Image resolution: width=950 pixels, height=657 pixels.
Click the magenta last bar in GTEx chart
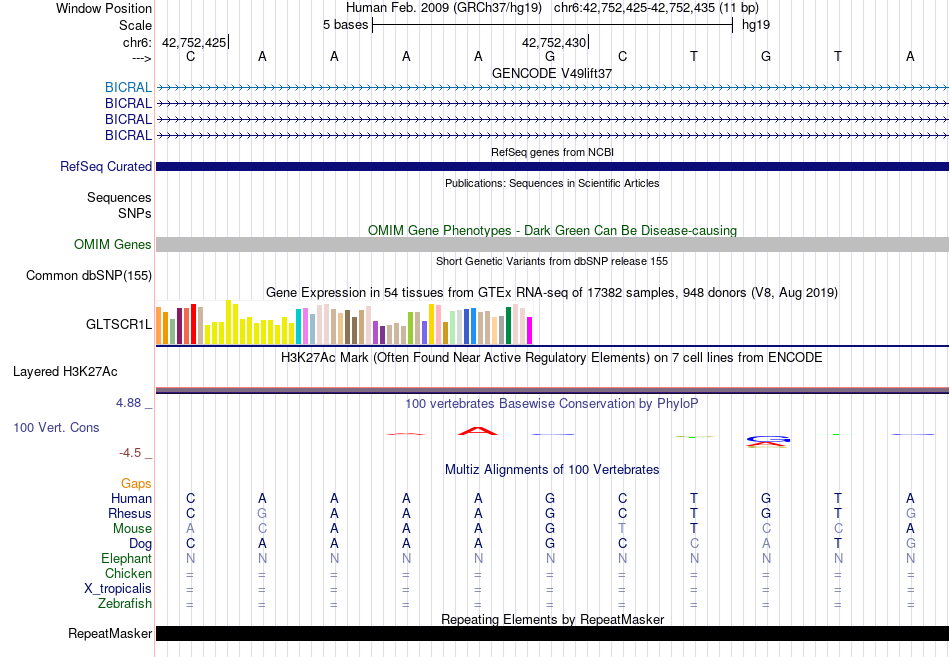(x=529, y=331)
